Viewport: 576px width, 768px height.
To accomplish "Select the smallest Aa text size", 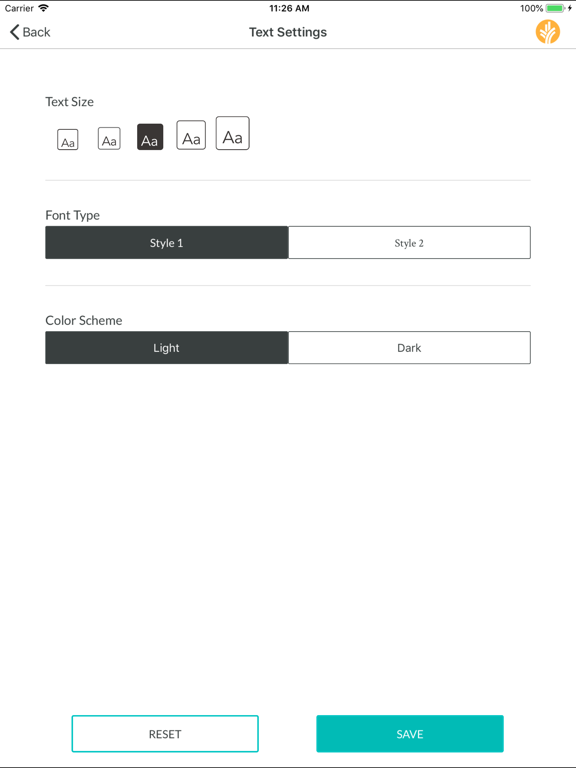I will pos(68,139).
